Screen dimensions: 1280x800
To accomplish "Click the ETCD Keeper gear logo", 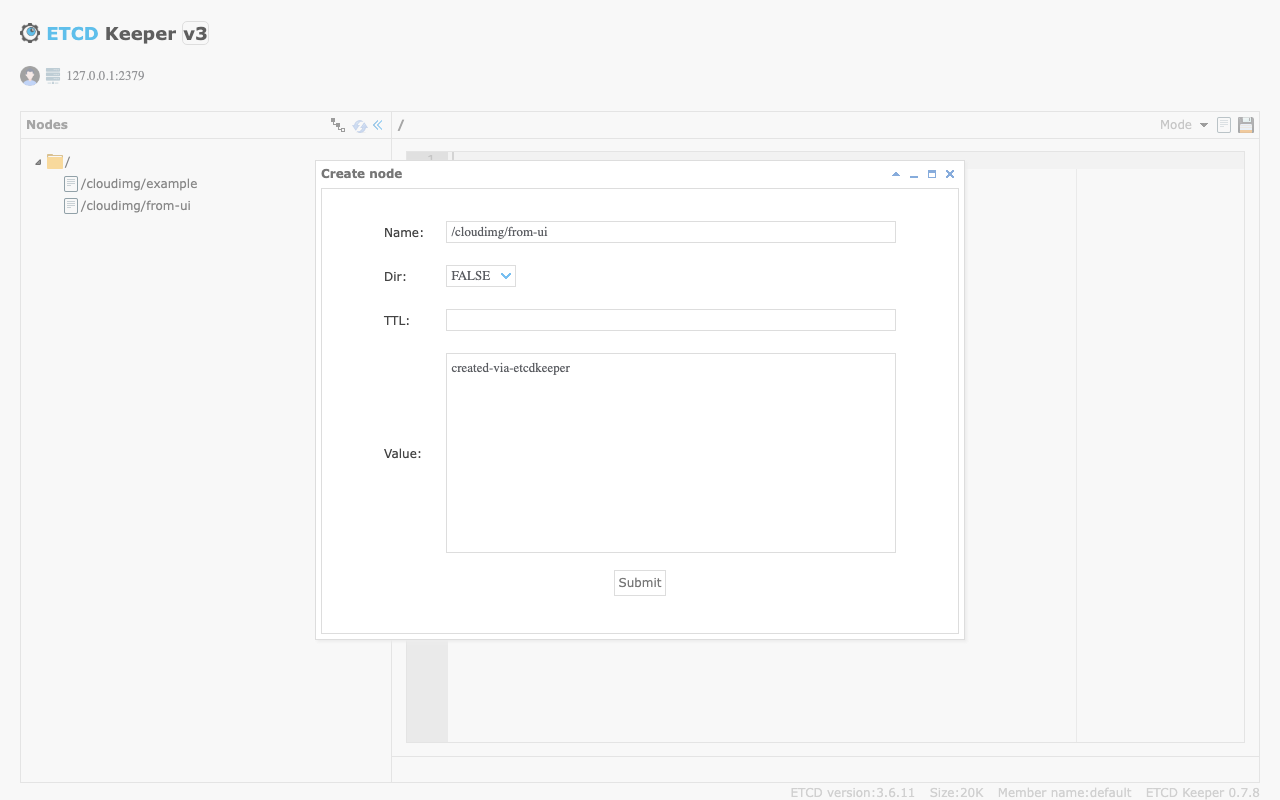I will point(31,33).
